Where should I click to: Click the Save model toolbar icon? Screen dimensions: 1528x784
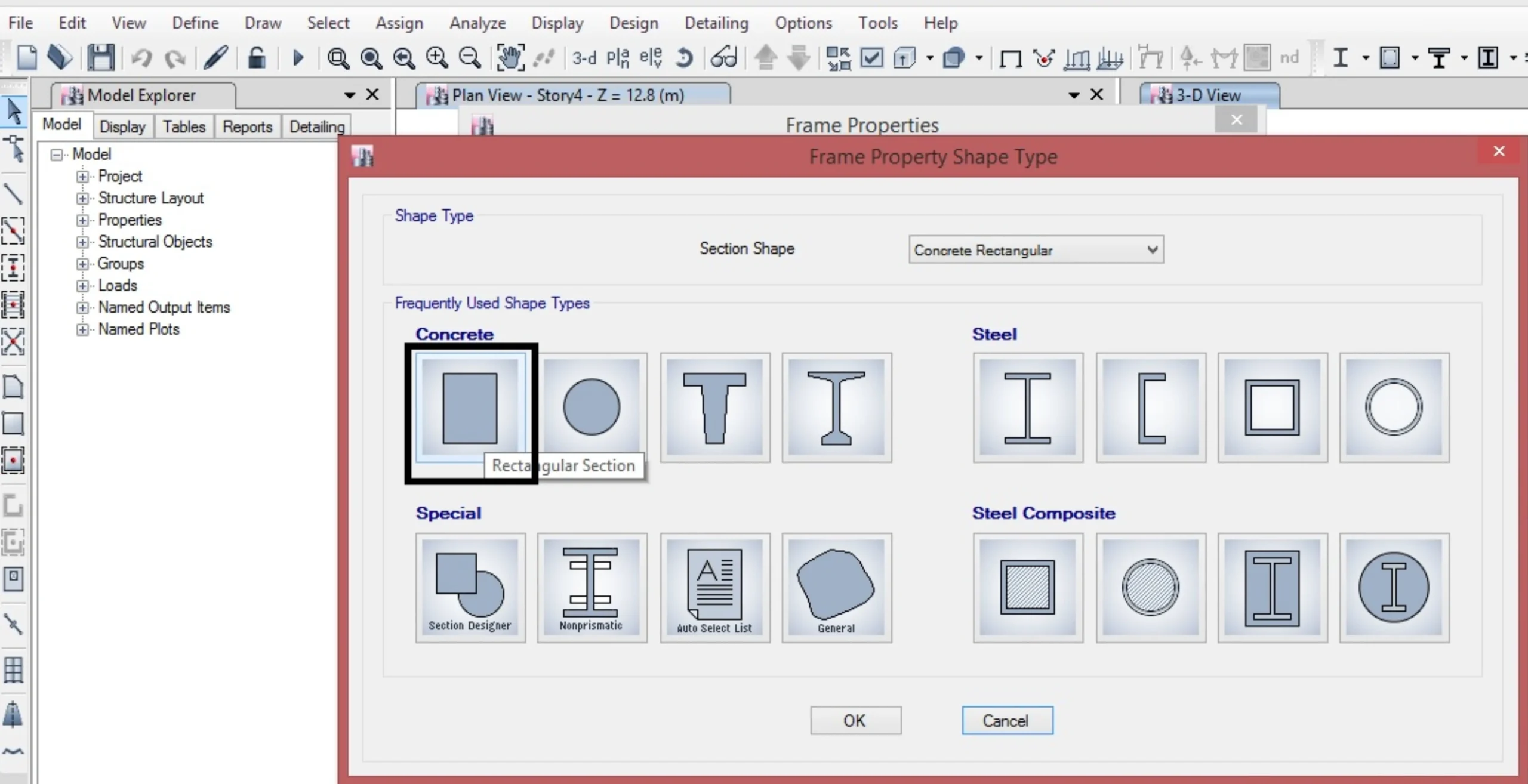pyautogui.click(x=100, y=58)
